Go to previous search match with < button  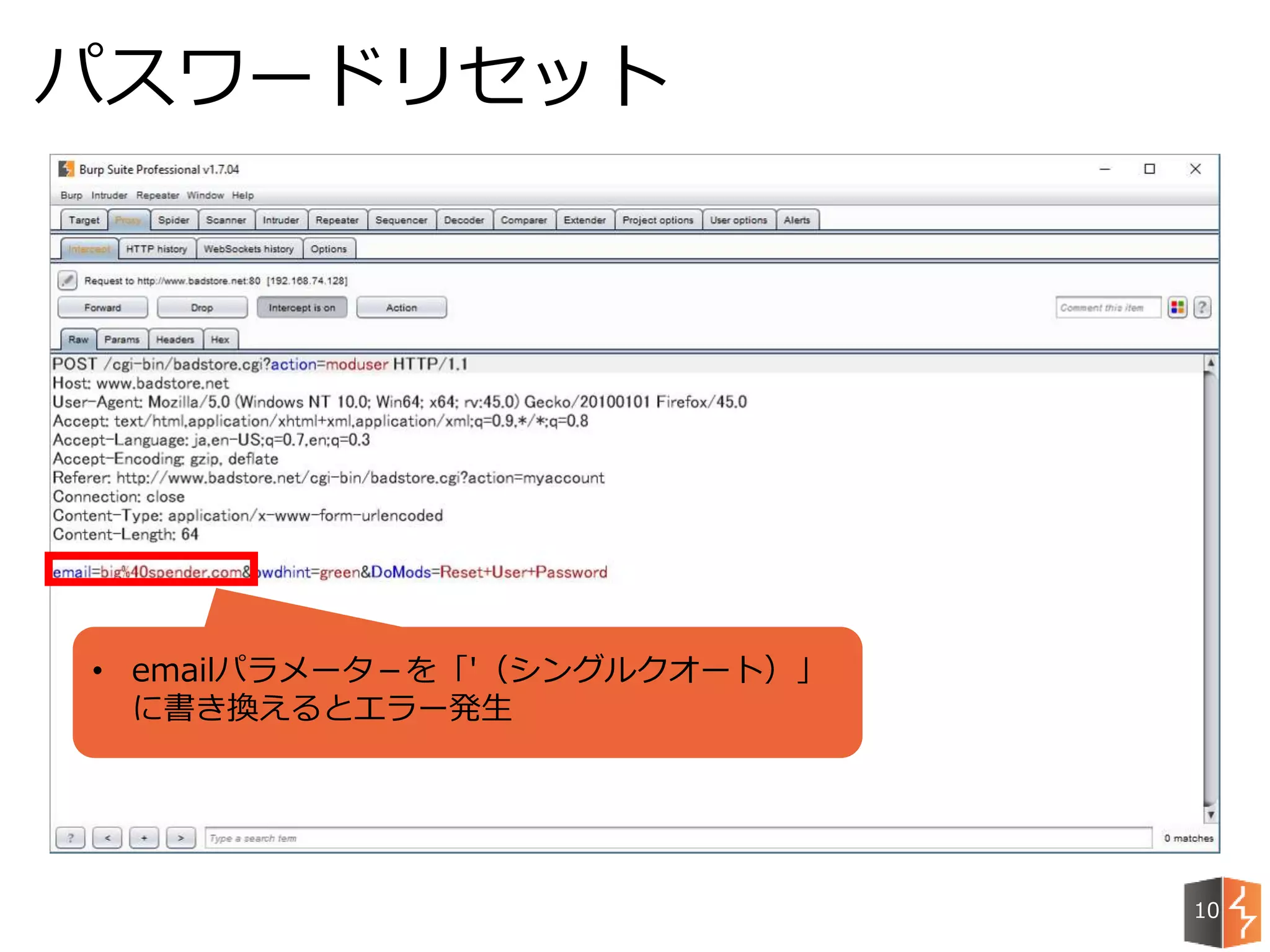pos(107,838)
